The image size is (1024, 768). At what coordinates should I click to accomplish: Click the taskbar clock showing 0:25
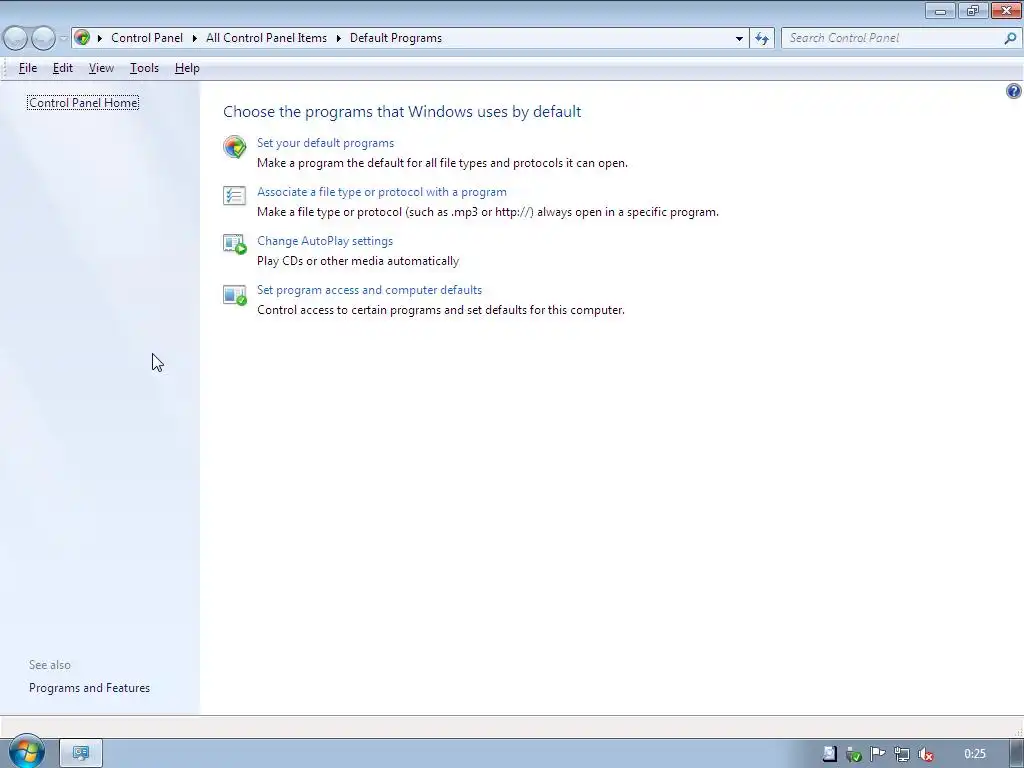(974, 754)
